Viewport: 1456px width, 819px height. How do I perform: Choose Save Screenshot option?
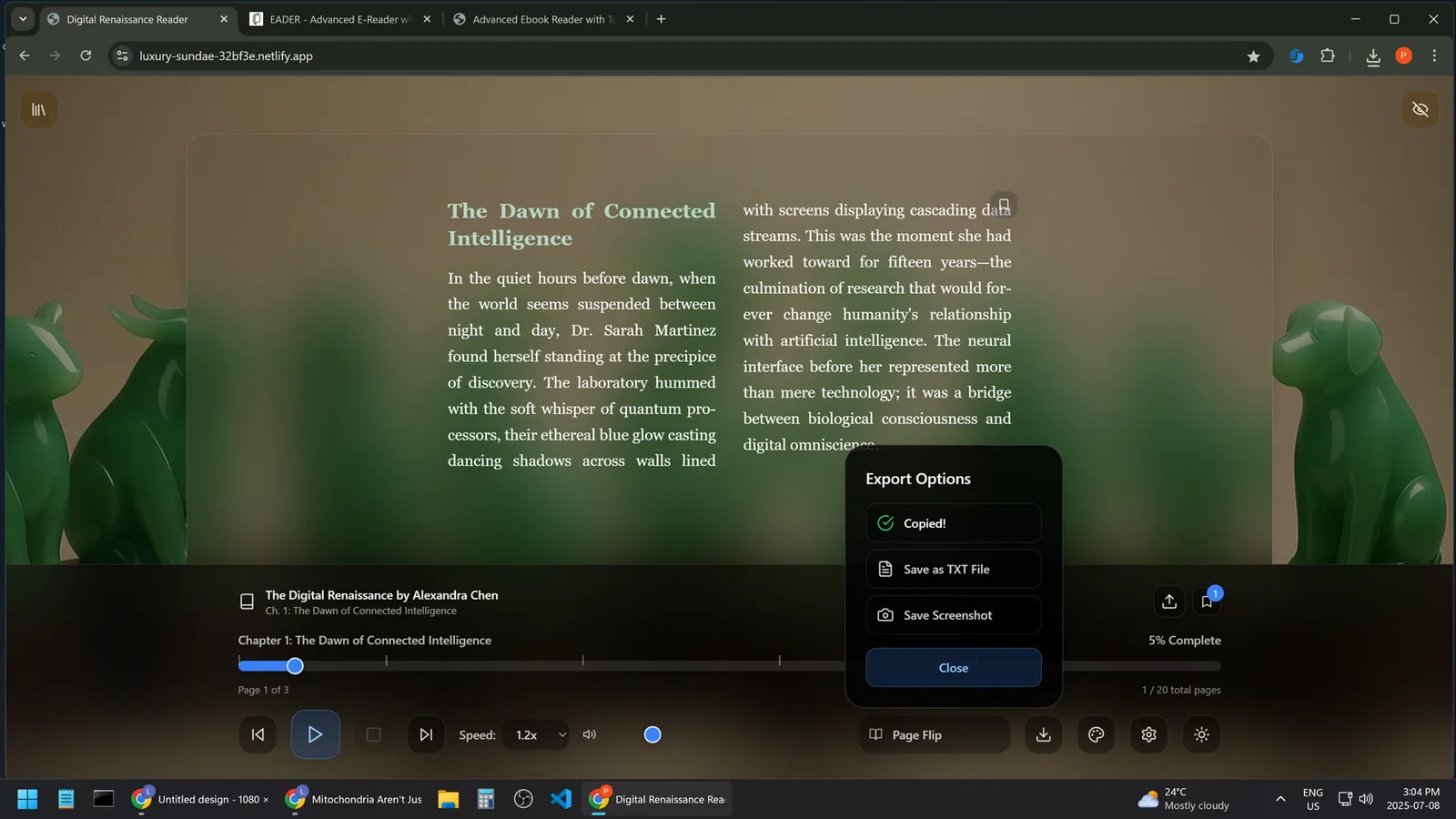pyautogui.click(x=954, y=615)
